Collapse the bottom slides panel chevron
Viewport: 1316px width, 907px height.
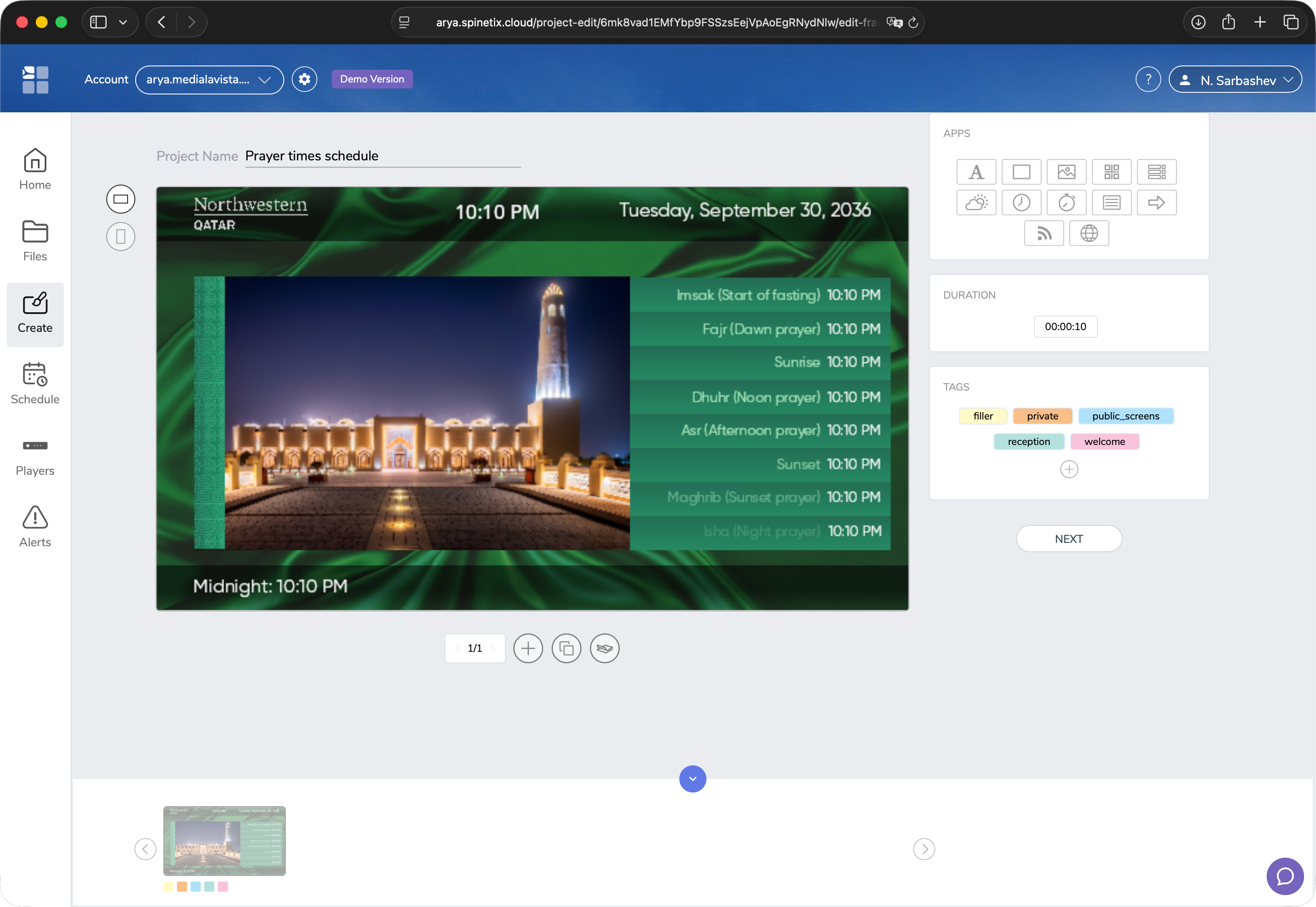click(x=692, y=779)
